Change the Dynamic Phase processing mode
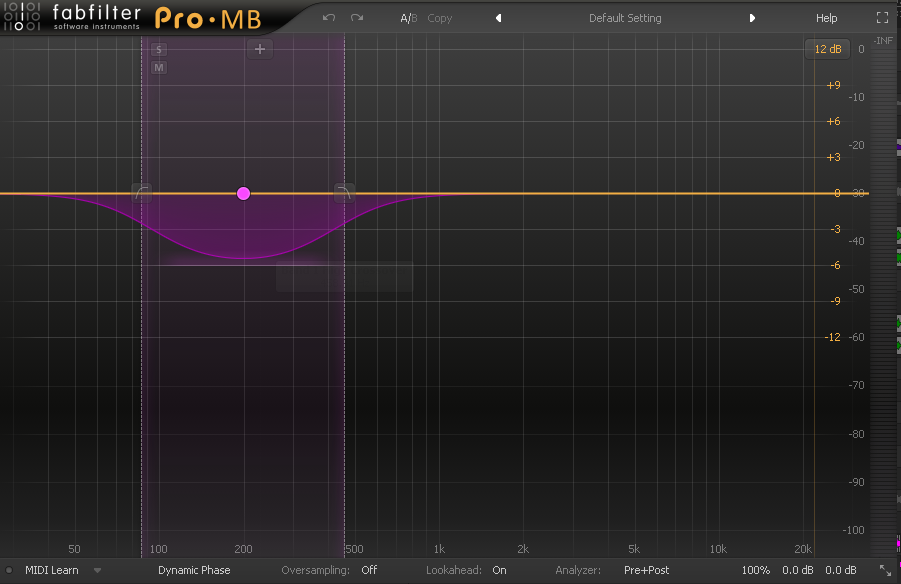This screenshot has height=584, width=901. [x=194, y=570]
